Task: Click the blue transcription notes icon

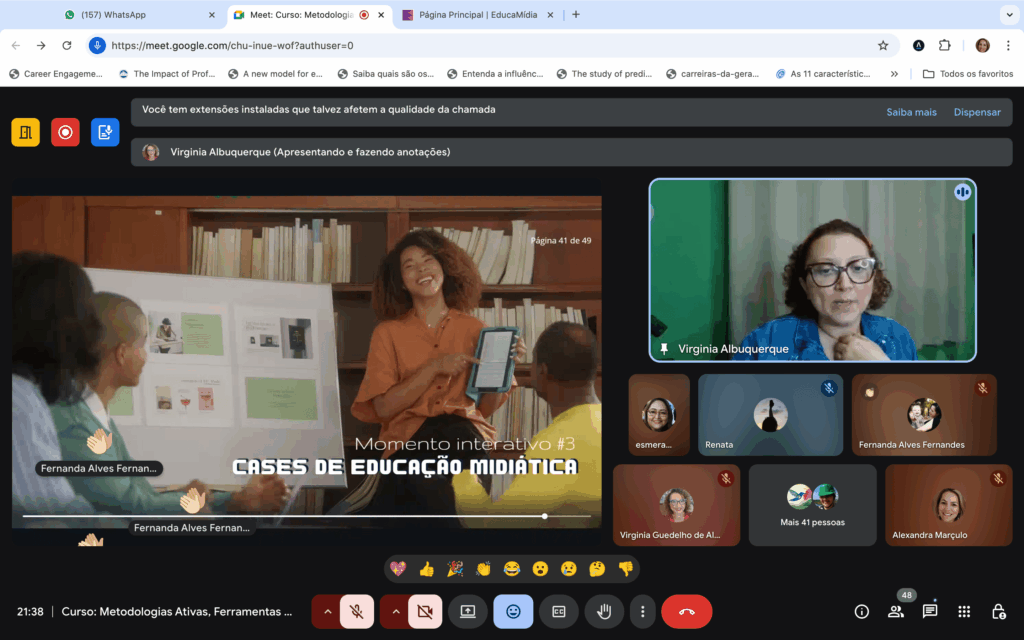Action: [x=105, y=132]
